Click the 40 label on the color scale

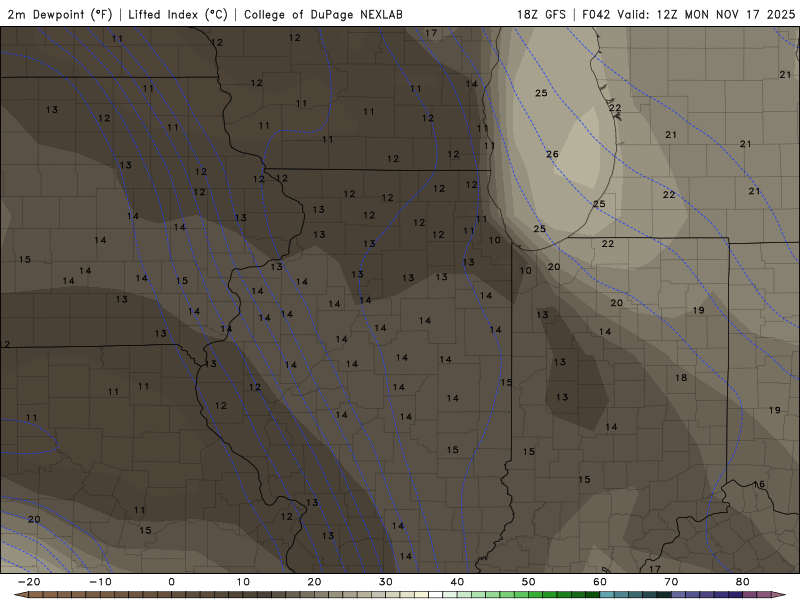point(457,582)
